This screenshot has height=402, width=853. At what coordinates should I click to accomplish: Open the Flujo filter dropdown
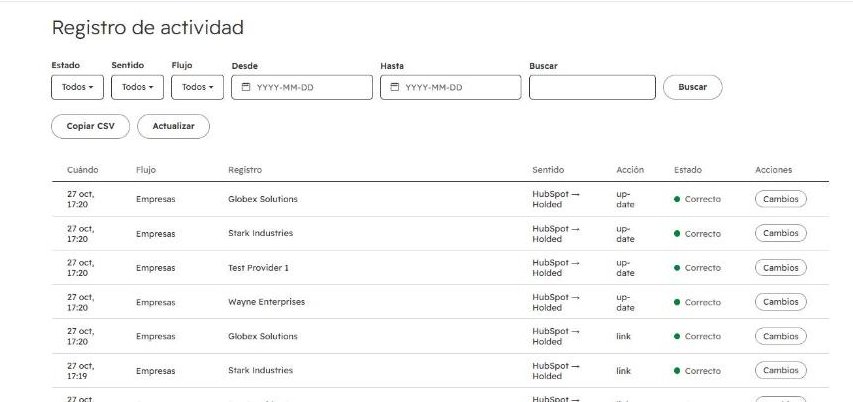point(197,87)
